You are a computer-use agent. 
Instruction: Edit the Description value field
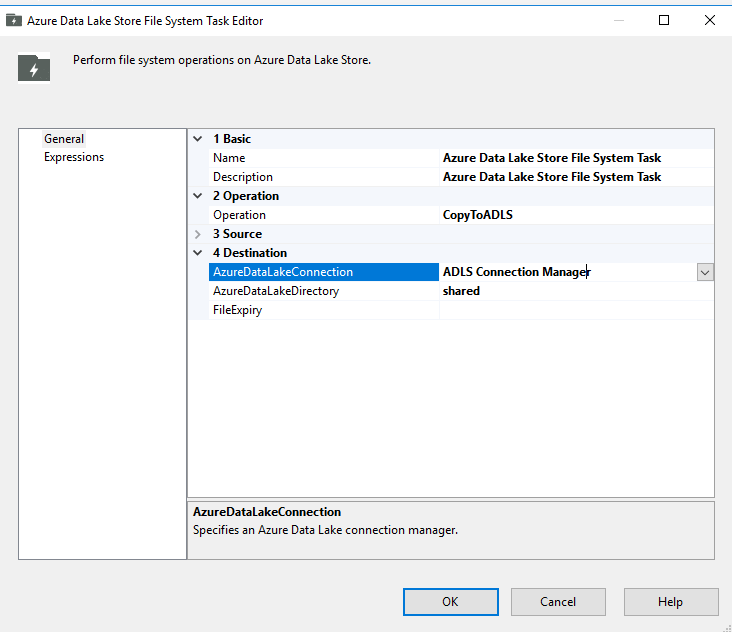[x=577, y=177]
